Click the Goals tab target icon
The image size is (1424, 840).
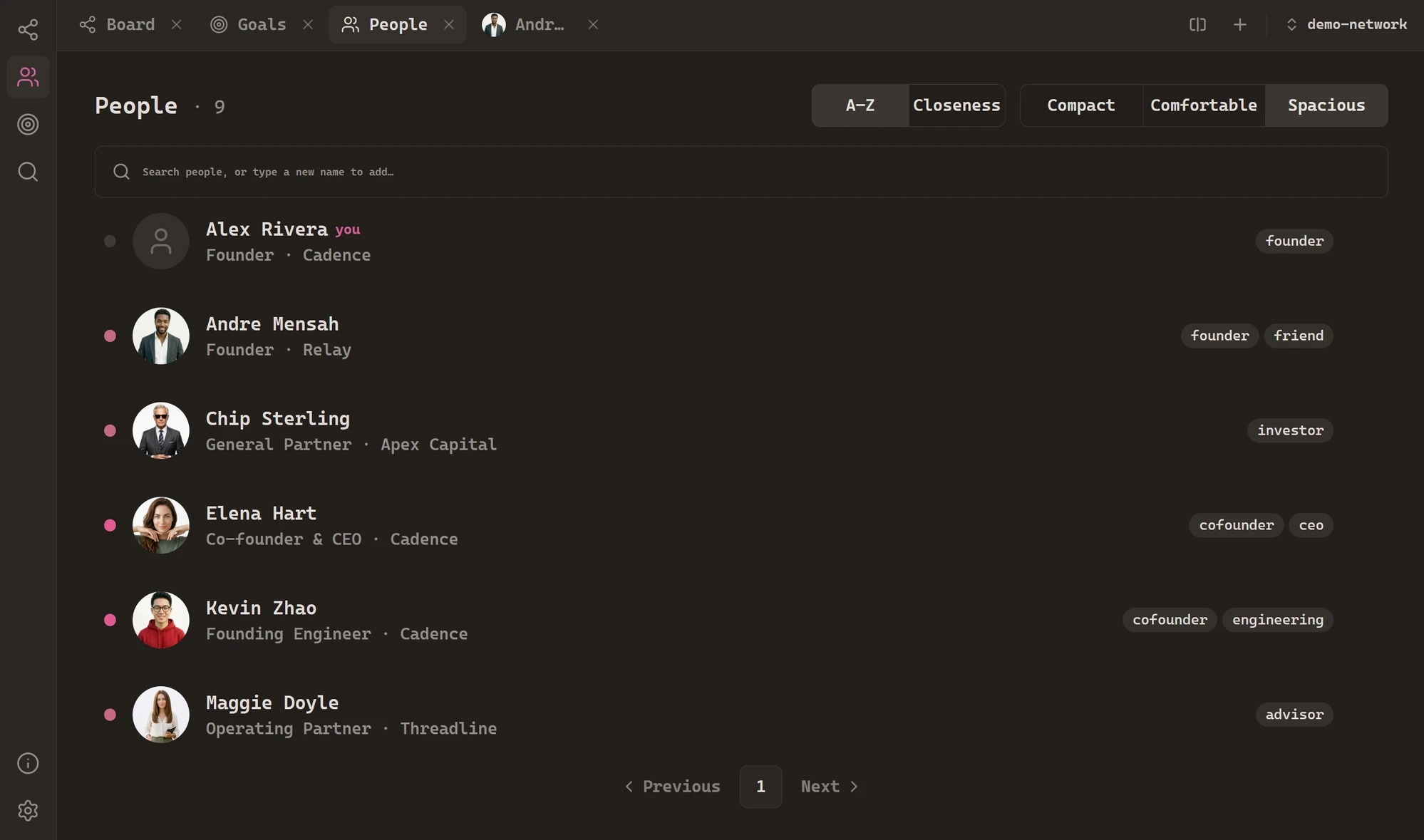[x=219, y=25]
